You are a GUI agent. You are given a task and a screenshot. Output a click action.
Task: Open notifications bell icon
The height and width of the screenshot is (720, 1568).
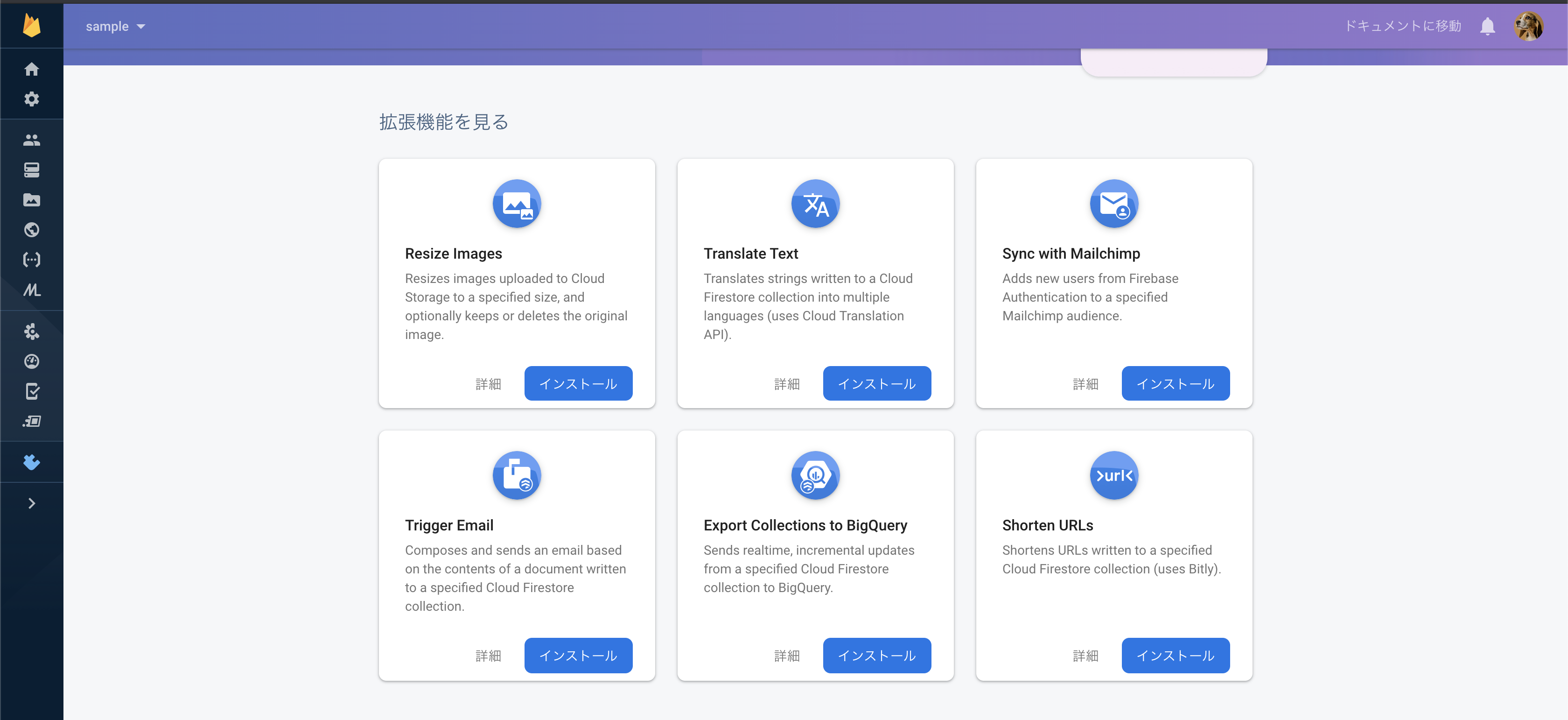coord(1487,26)
